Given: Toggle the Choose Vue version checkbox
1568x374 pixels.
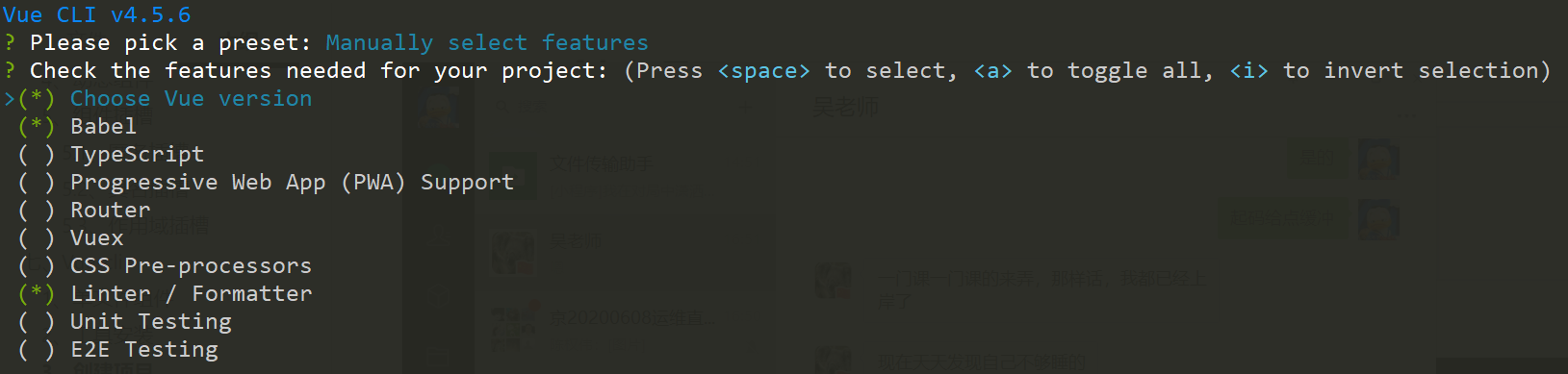Looking at the screenshot, I should [37, 99].
